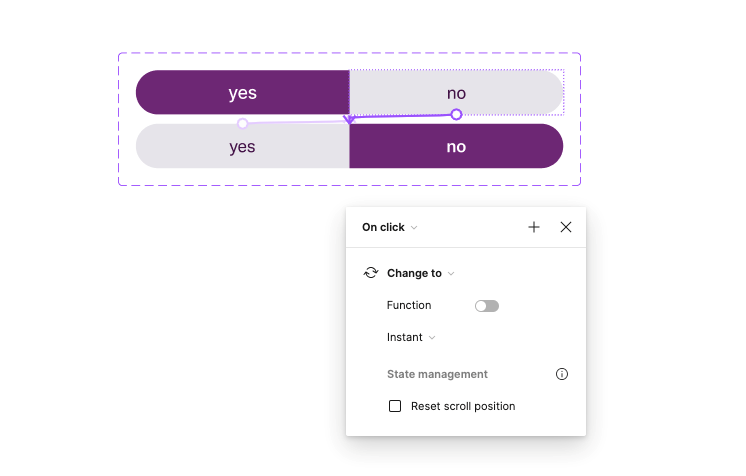The height and width of the screenshot is (476, 746).
Task: Close the On click interaction panel
Action: point(566,227)
